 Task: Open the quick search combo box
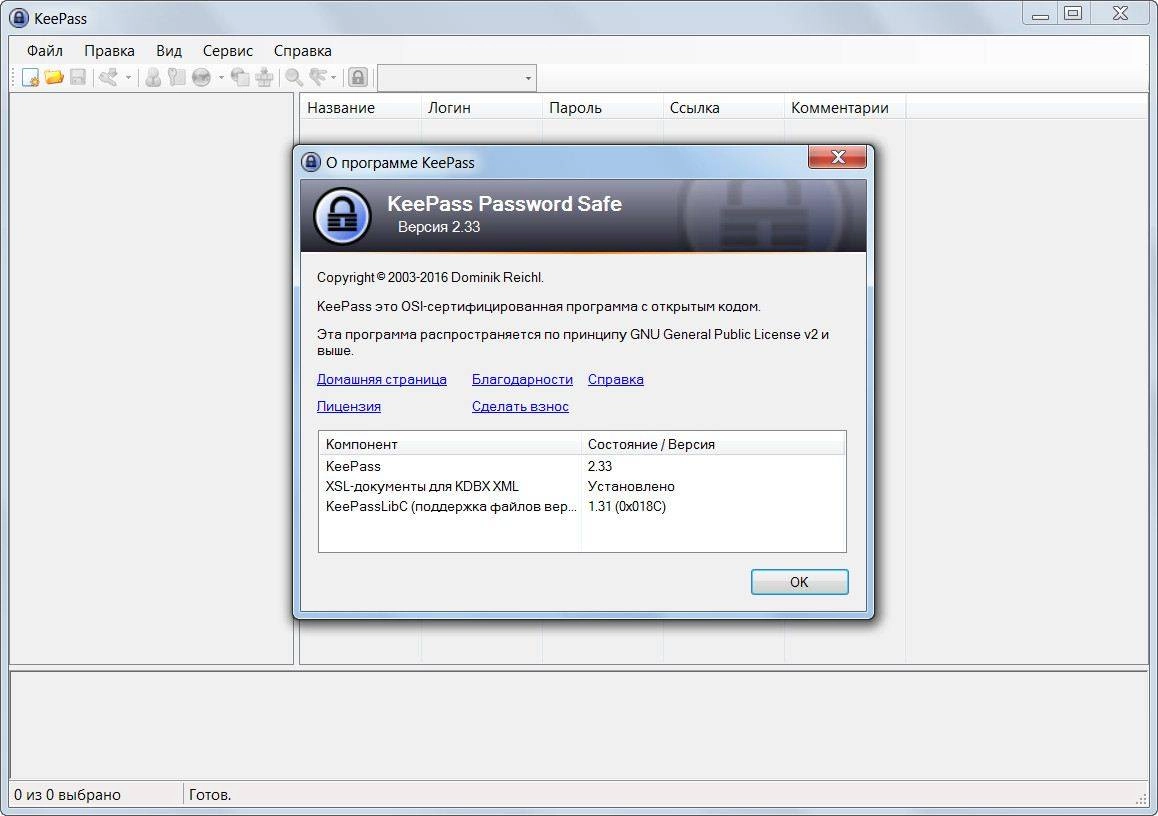point(456,78)
